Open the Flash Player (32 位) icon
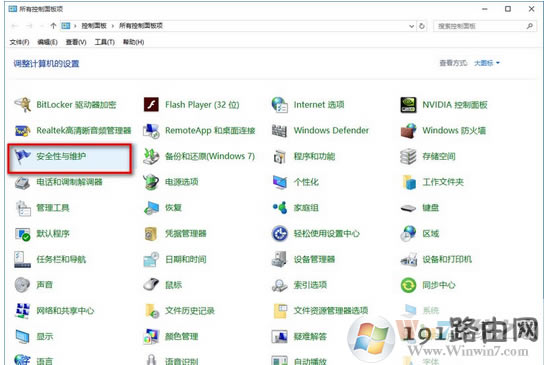 click(151, 105)
